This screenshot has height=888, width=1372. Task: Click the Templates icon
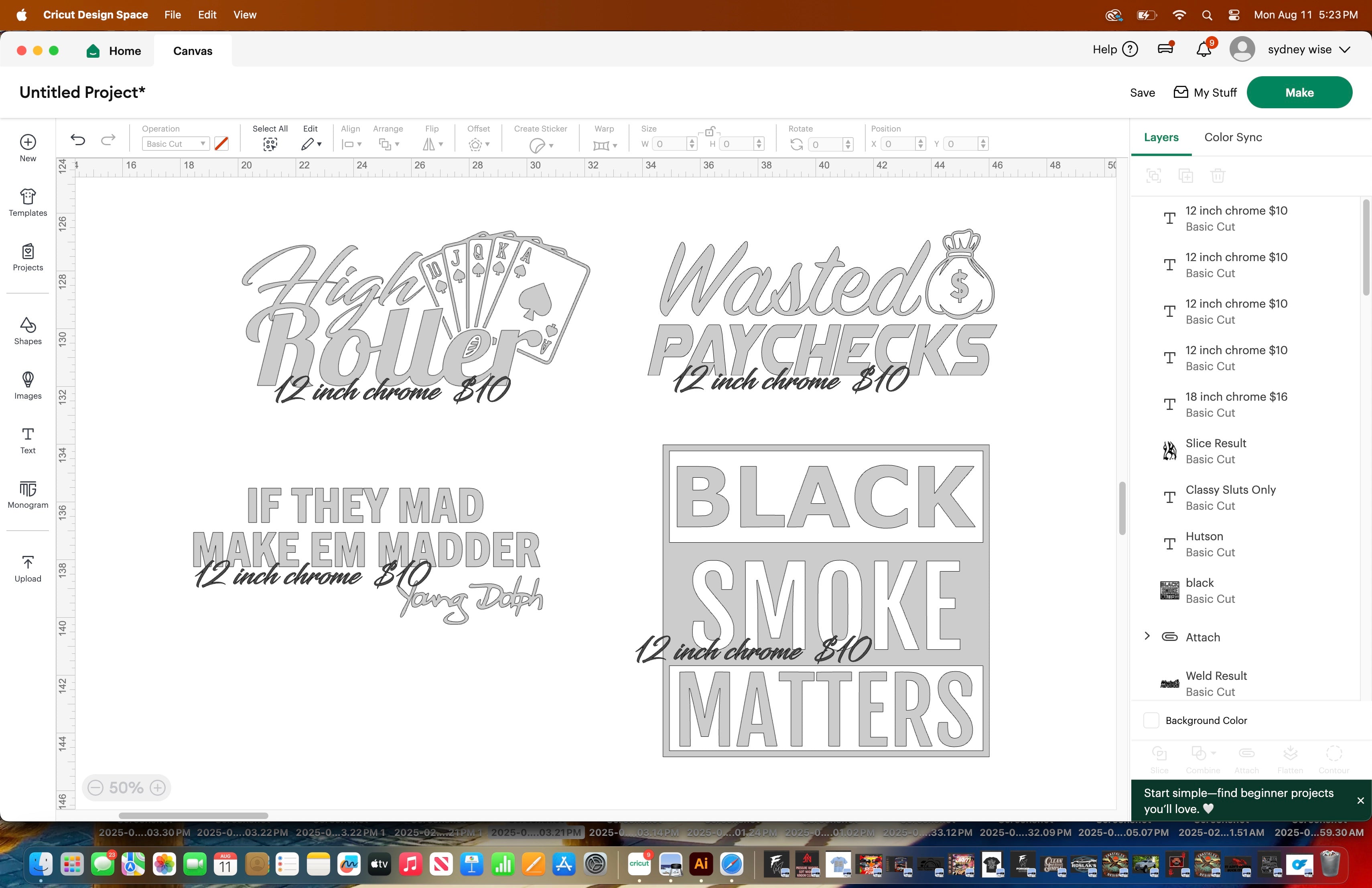tap(27, 202)
